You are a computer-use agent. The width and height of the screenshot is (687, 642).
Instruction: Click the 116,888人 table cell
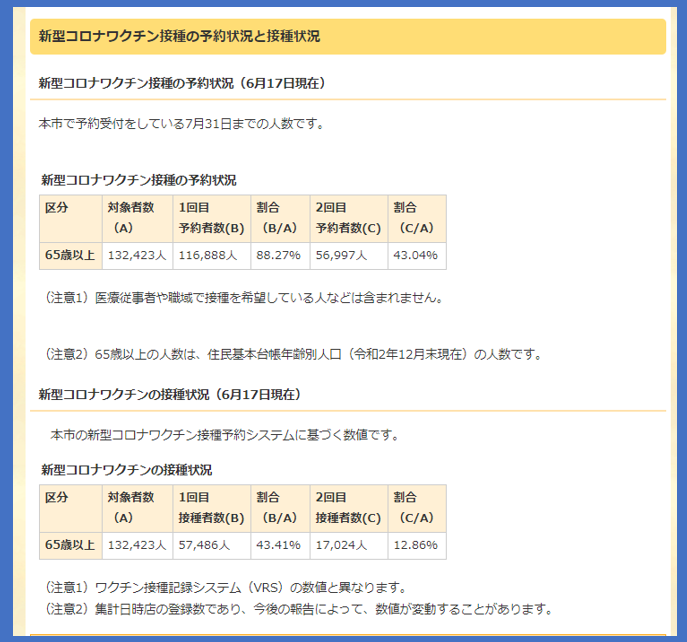coord(207,255)
